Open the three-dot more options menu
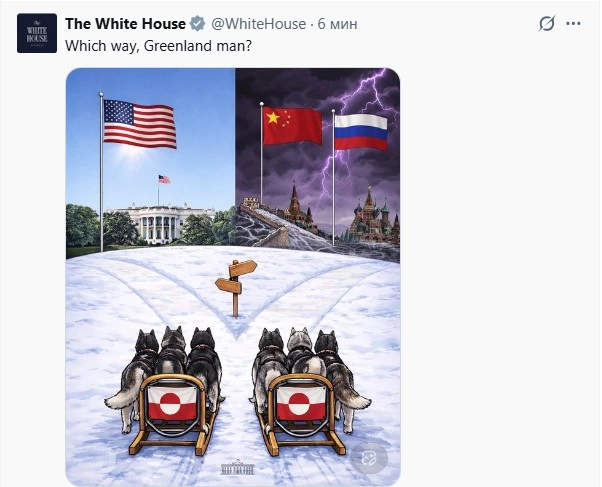 [x=573, y=23]
